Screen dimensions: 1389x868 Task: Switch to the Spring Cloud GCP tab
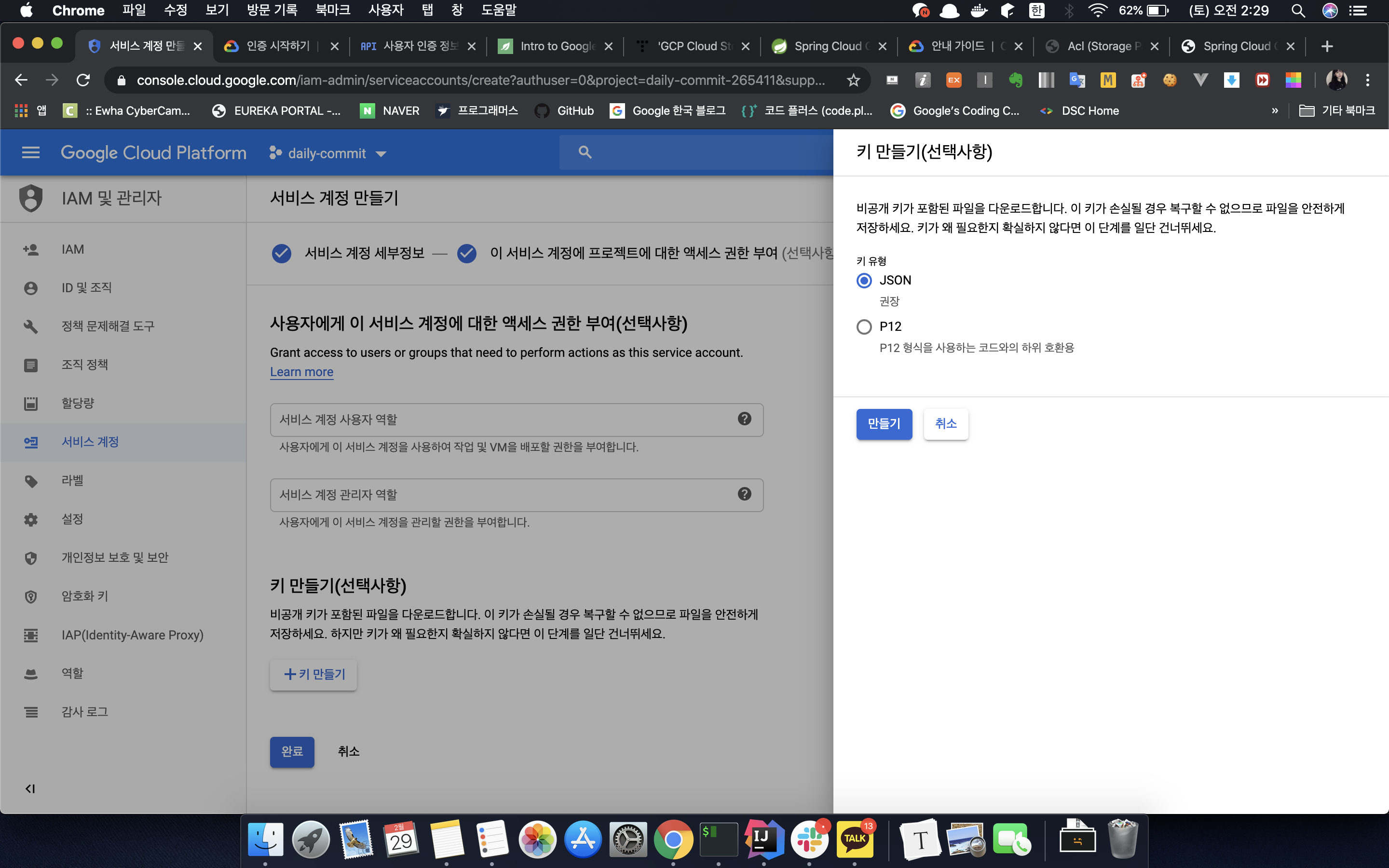pyautogui.click(x=827, y=46)
